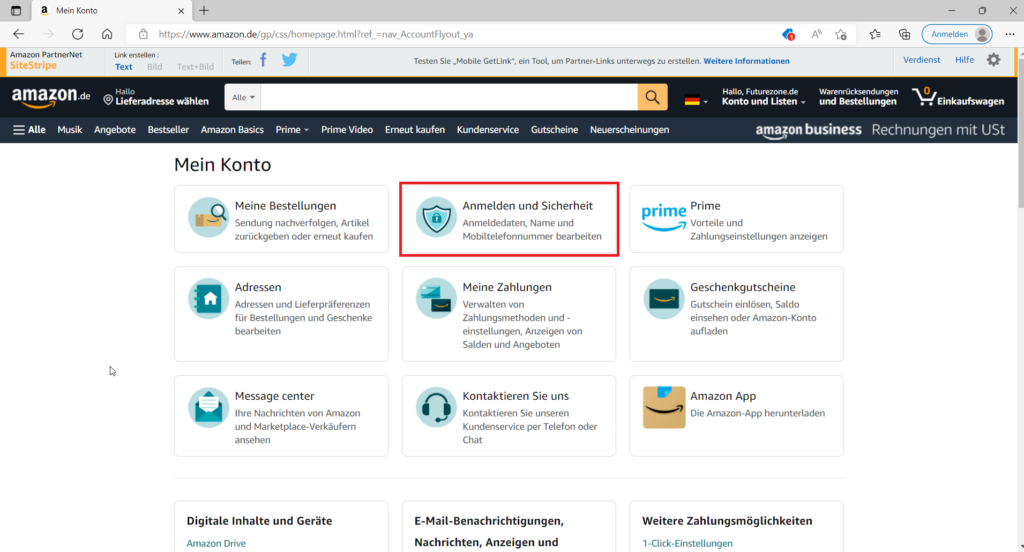The height and width of the screenshot is (552, 1024).
Task: Open Meine Zahlungen cards icon
Action: 436,299
